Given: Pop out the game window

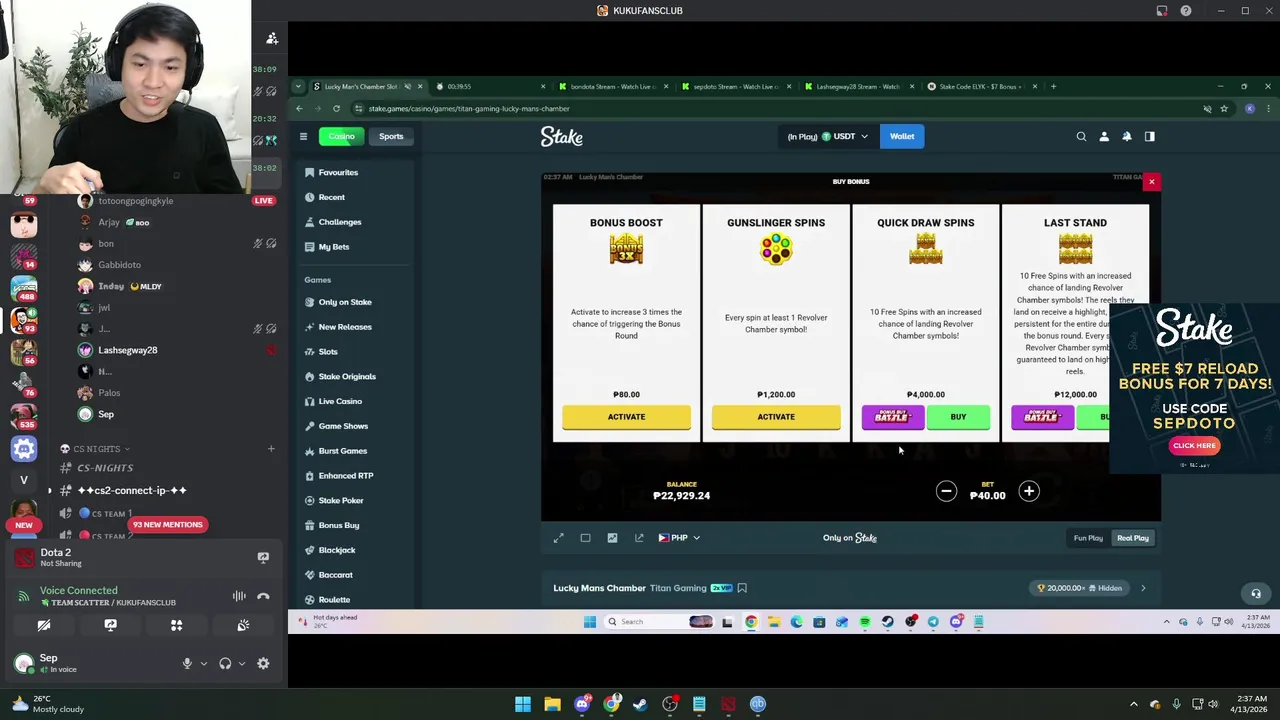Looking at the screenshot, I should click(x=639, y=538).
